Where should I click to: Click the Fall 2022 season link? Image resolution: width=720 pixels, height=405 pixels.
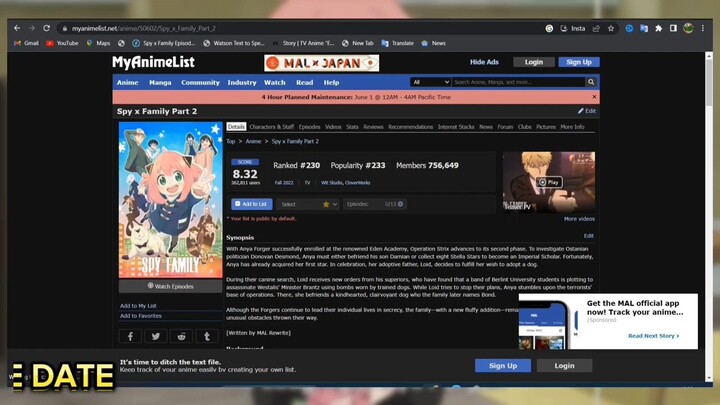pos(284,183)
